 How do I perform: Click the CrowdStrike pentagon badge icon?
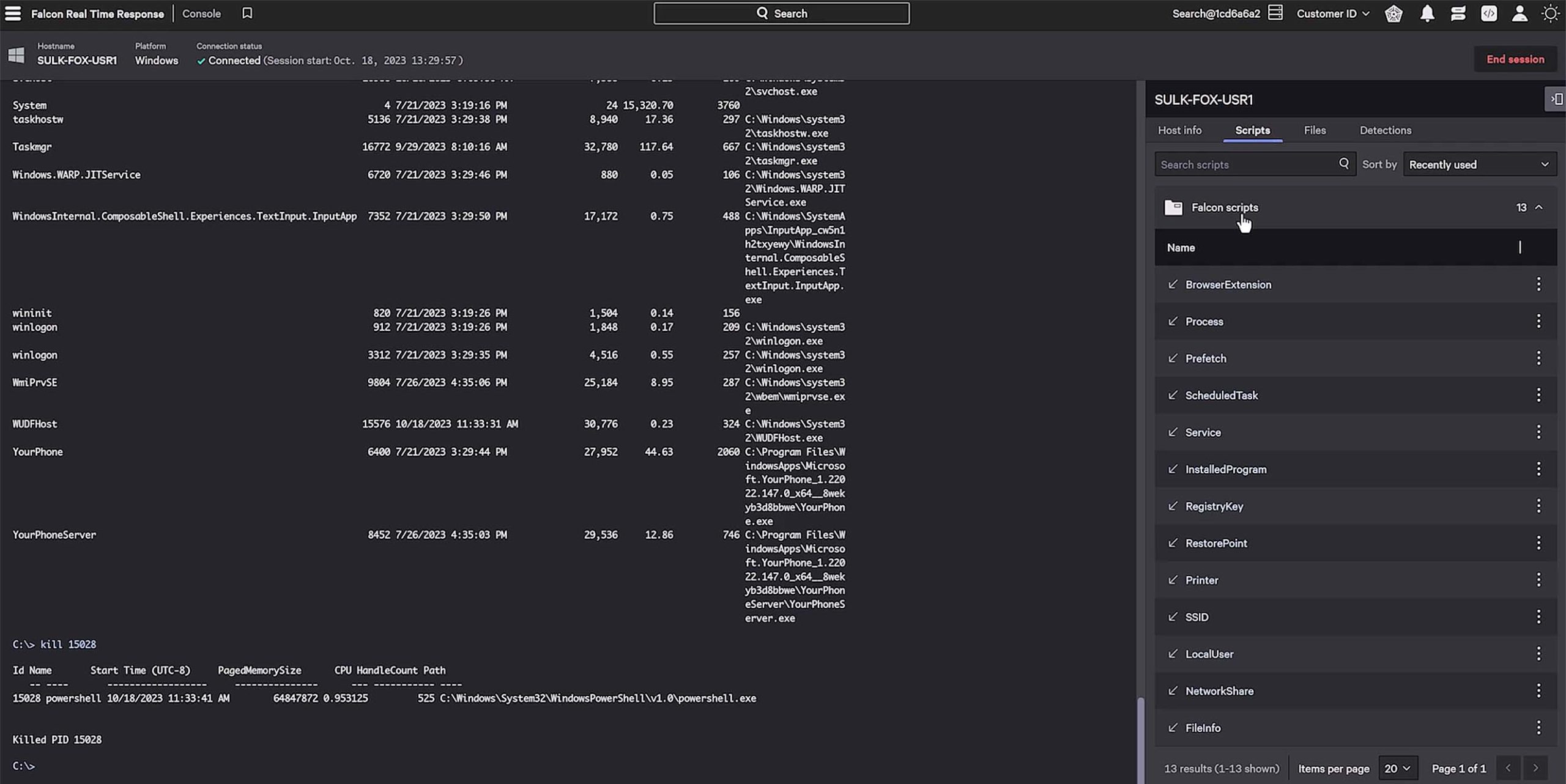pos(1394,13)
